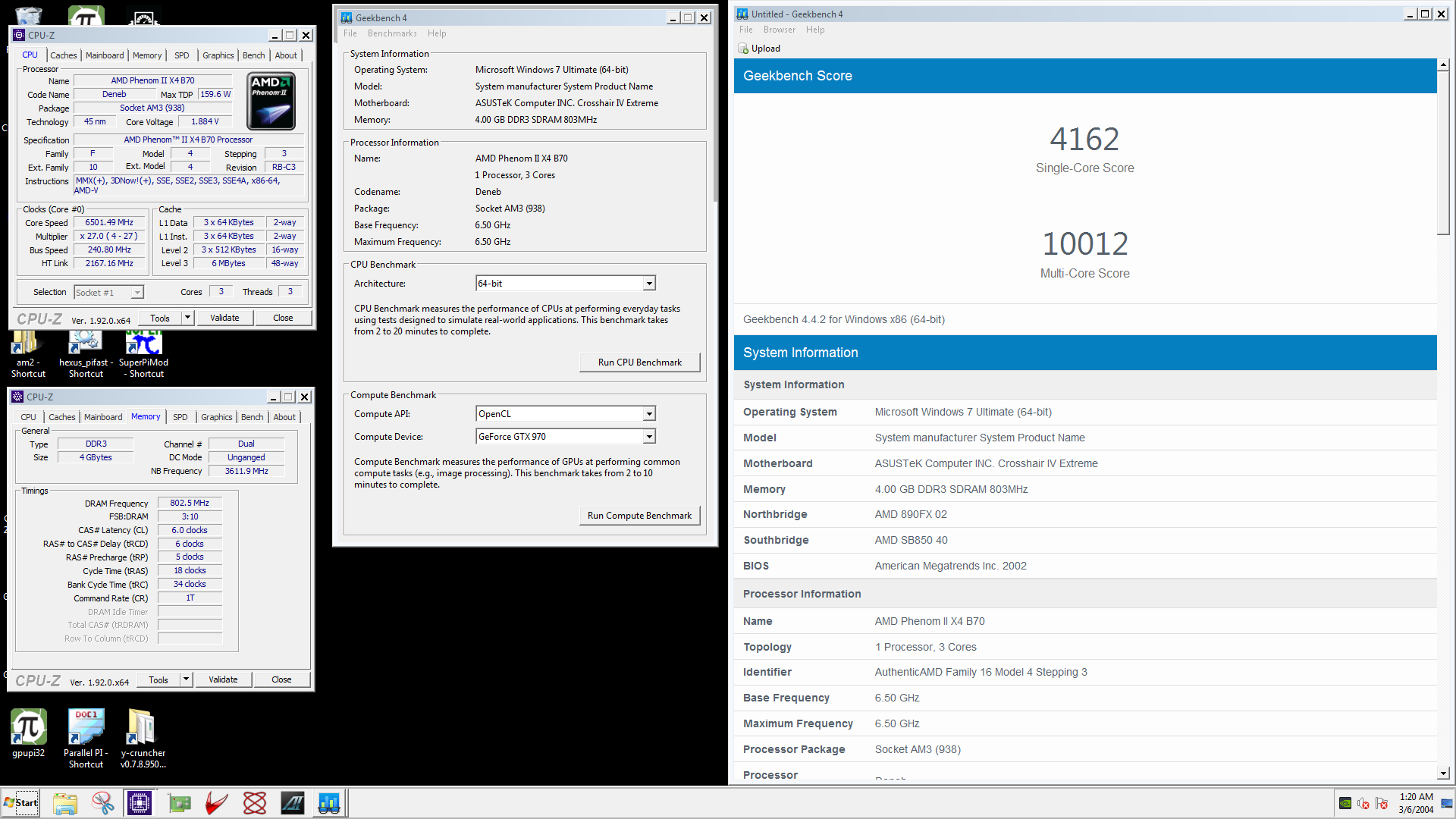Image resolution: width=1456 pixels, height=819 pixels.
Task: Expand Tools arrow in upper CPU-Z window
Action: 187,318
